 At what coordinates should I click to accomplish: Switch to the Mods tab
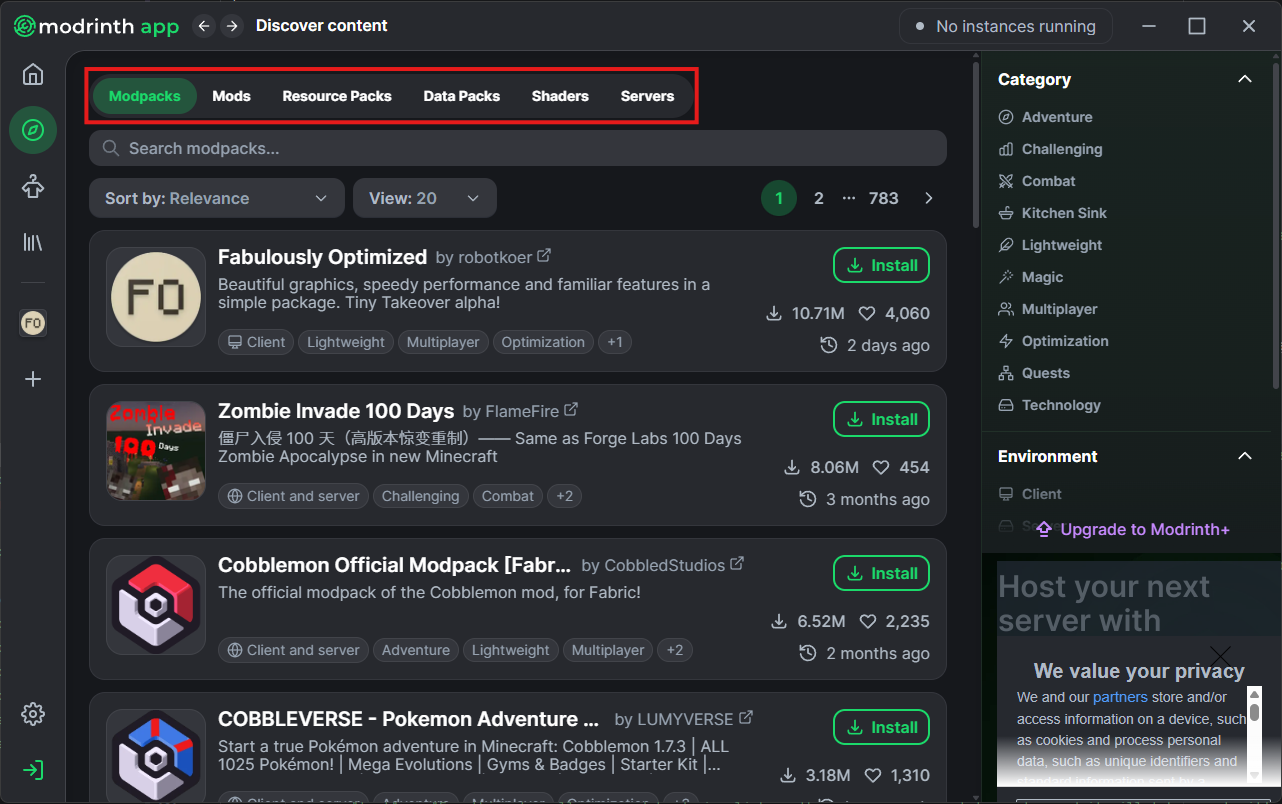click(x=231, y=96)
